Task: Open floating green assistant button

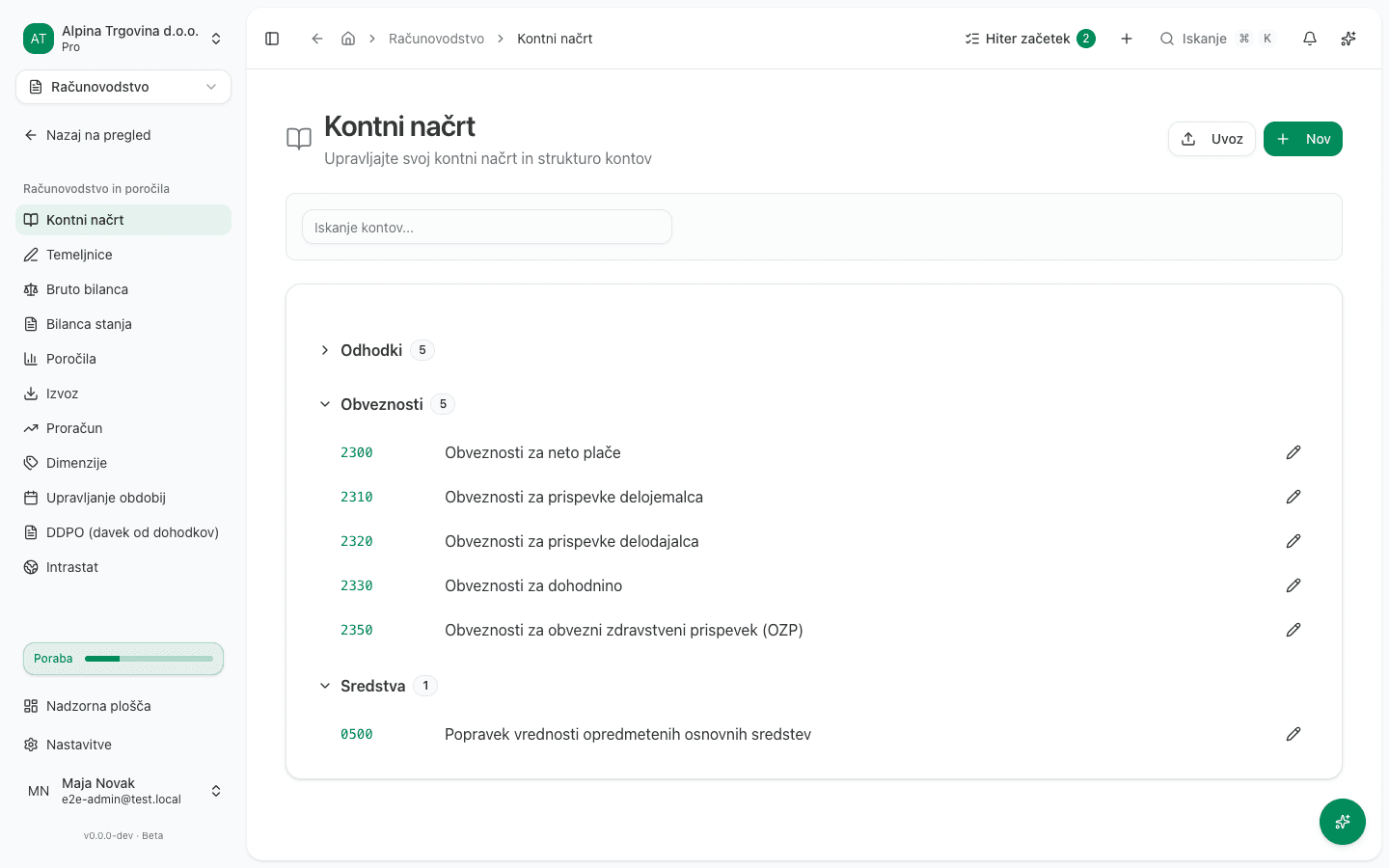Action: 1343,822
